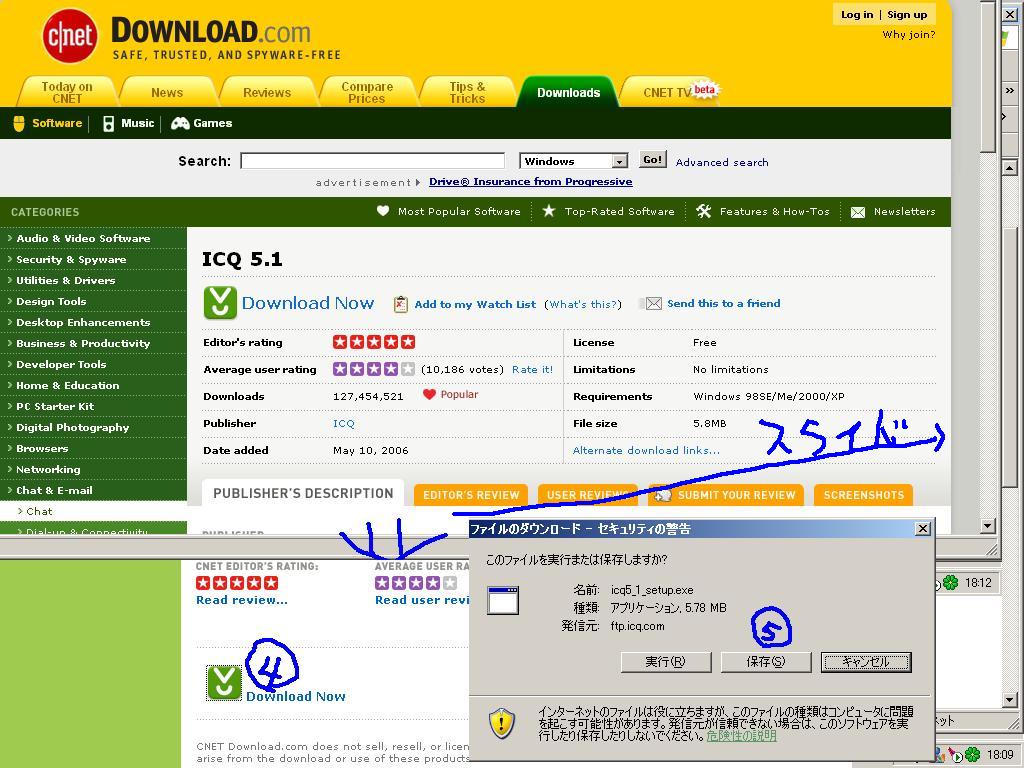Image resolution: width=1024 pixels, height=768 pixels.
Task: Click the 保存(S) save button
Action: pos(765,662)
